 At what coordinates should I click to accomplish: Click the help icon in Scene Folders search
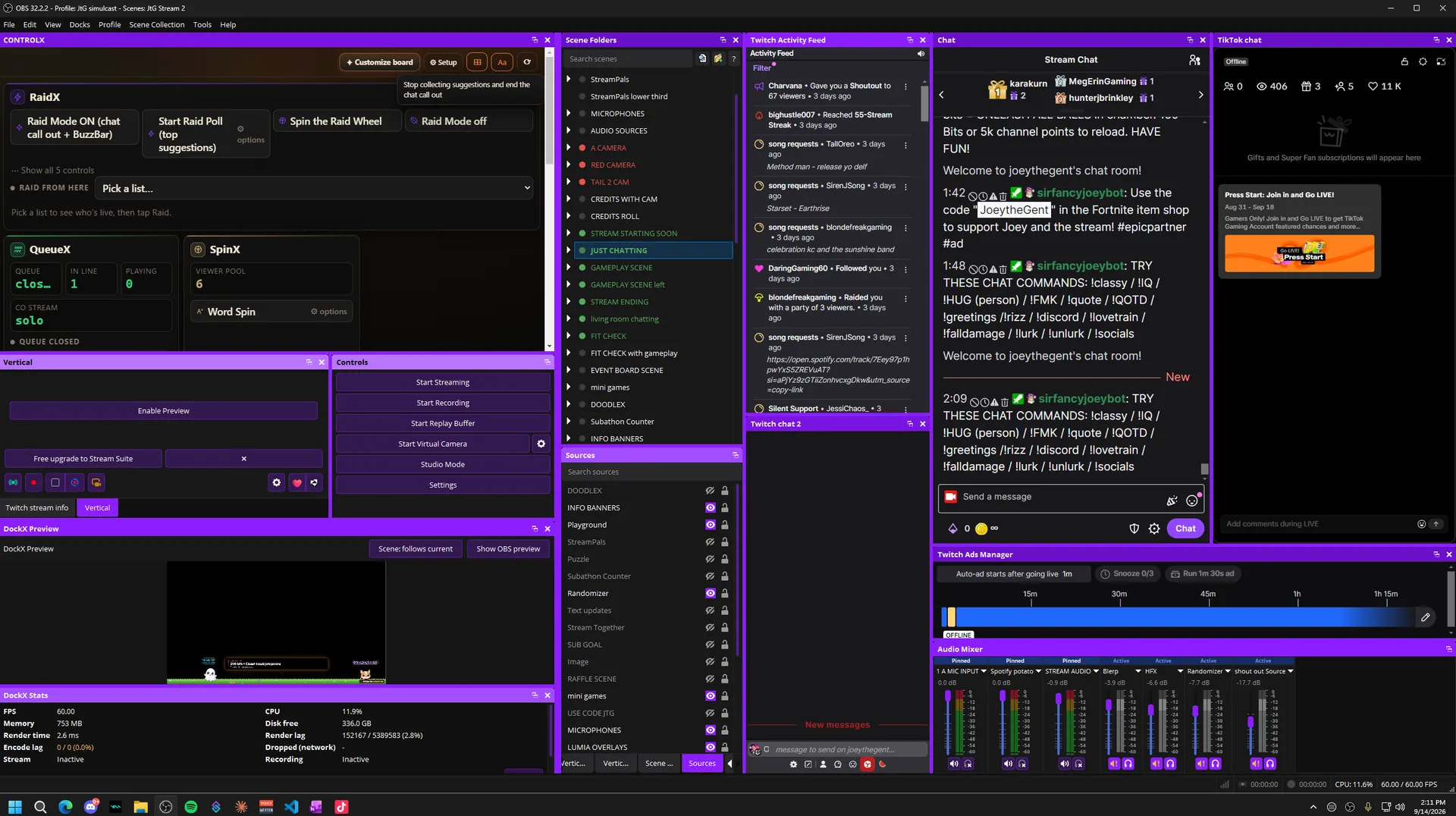click(x=733, y=58)
